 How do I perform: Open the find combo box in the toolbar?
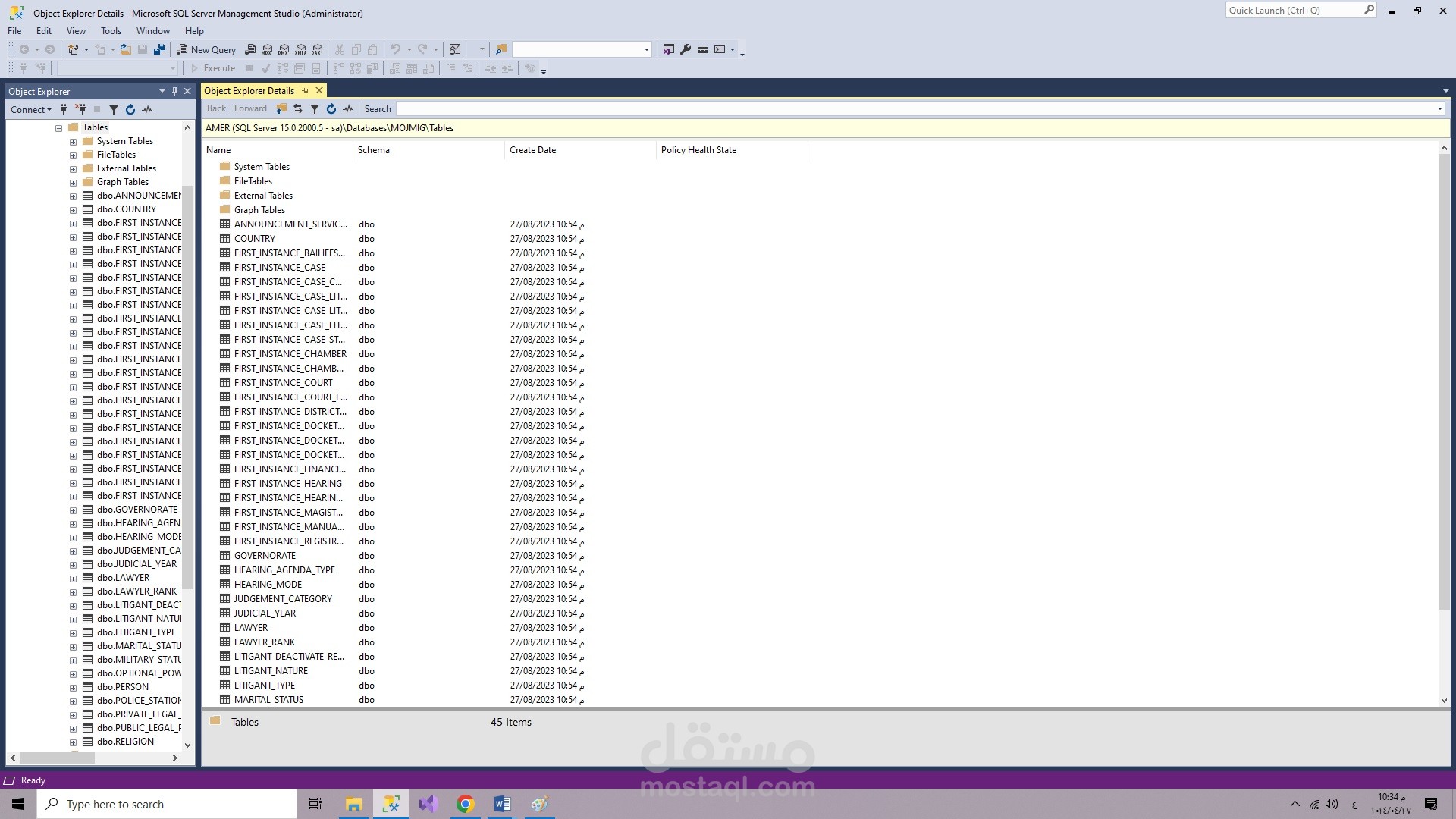[x=582, y=49]
